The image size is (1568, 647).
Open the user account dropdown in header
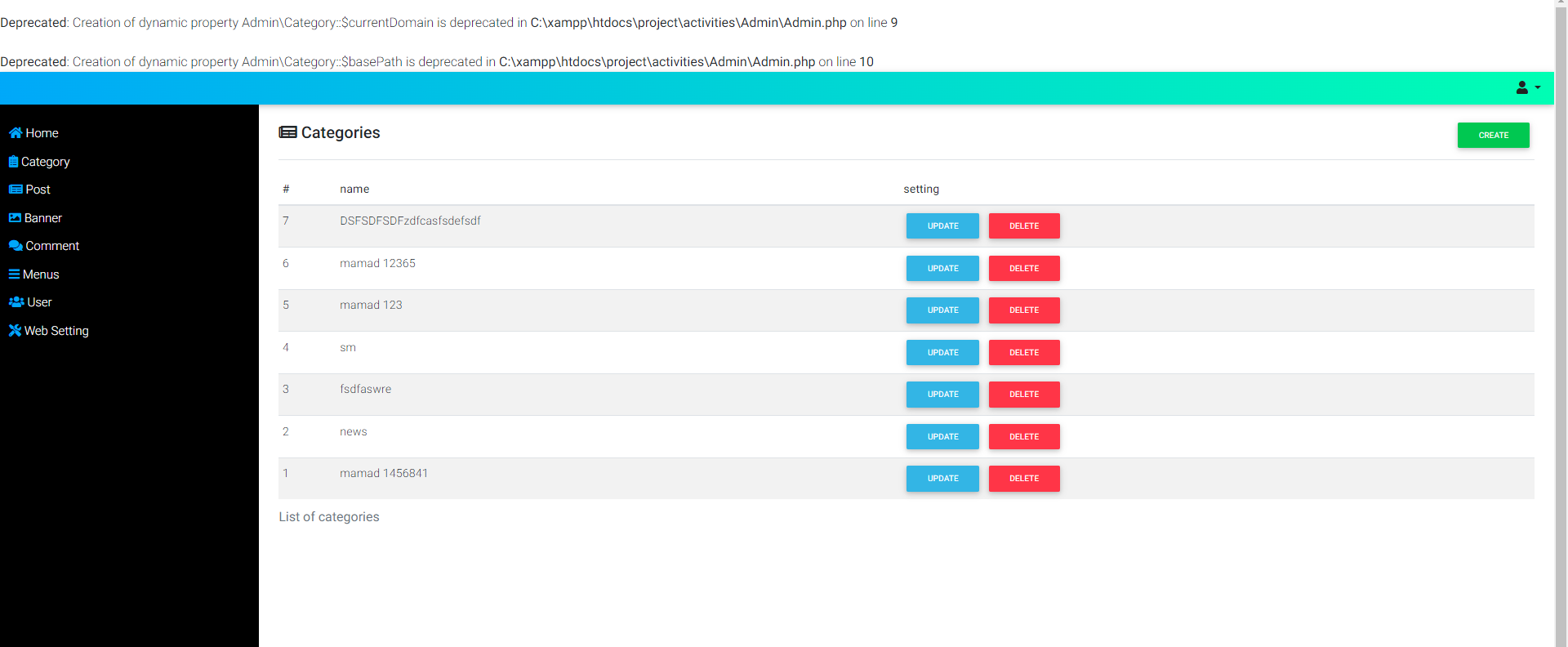[1528, 87]
